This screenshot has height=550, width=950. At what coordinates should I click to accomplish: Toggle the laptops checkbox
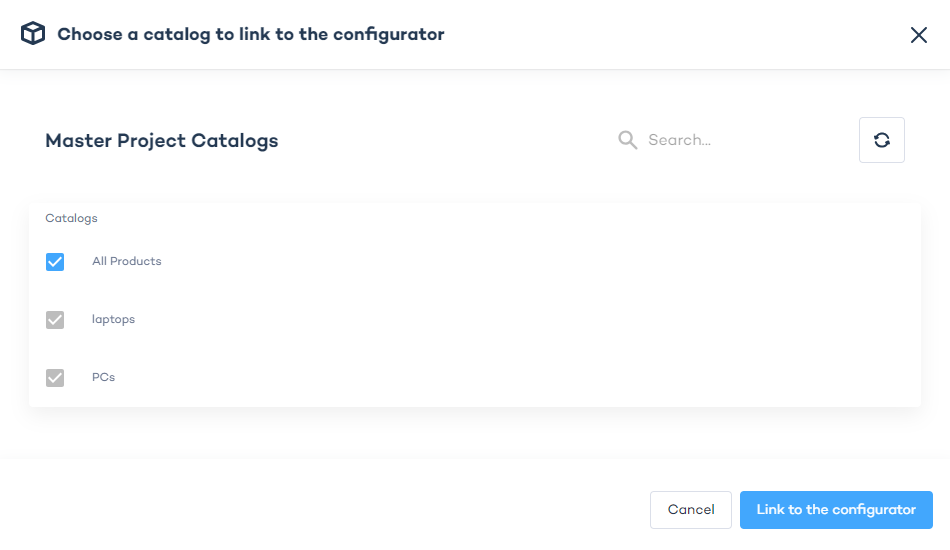pos(55,320)
